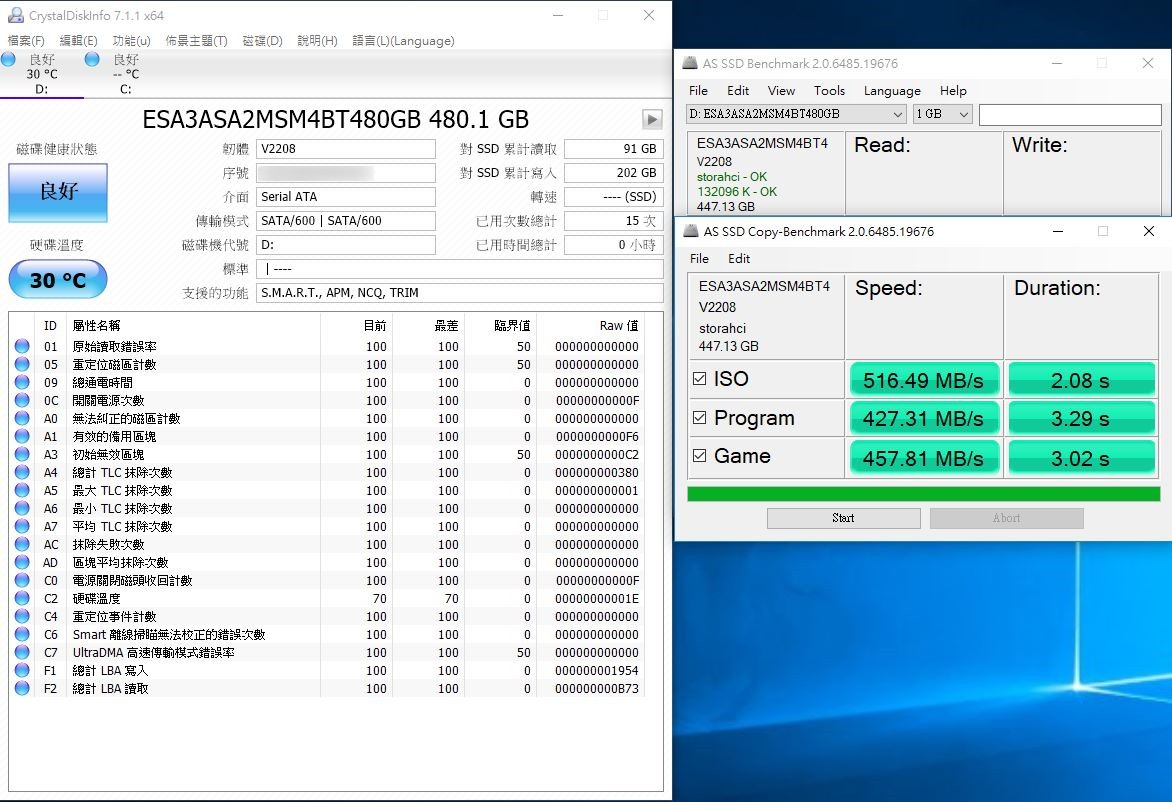
Task: Click status orb for attribute A4
Action: (x=22, y=472)
